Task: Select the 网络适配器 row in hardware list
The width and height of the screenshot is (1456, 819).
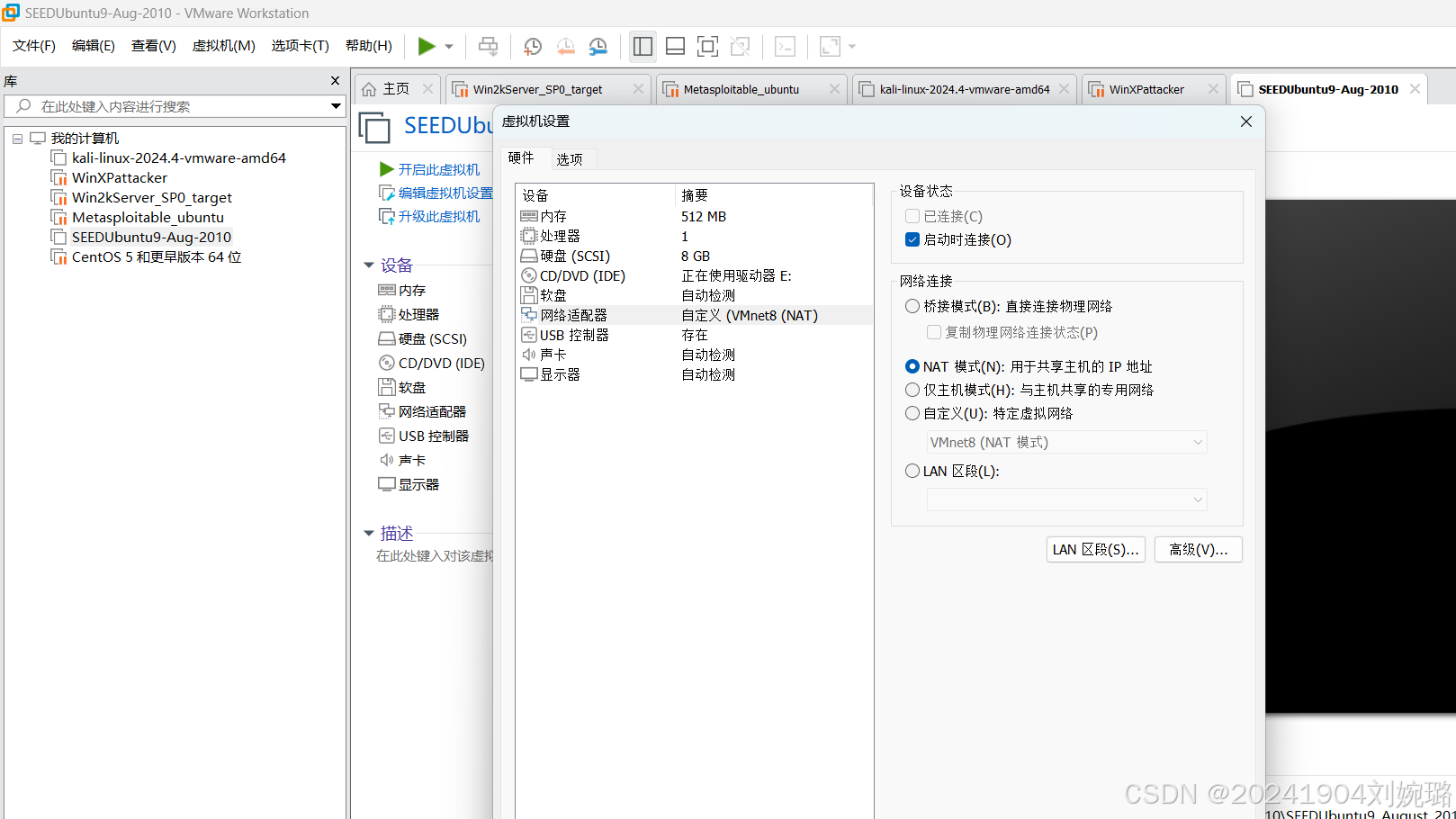Action: click(694, 316)
